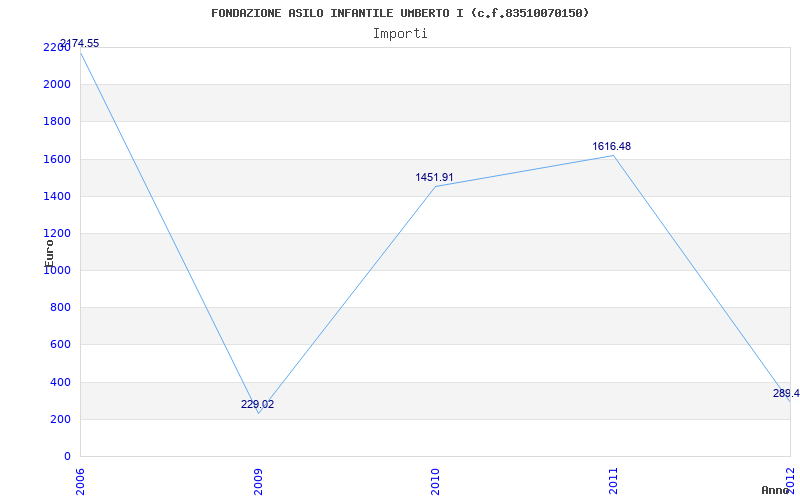Click the 2006 x-axis year label
Screen dimensions: 800x500
click(81, 481)
